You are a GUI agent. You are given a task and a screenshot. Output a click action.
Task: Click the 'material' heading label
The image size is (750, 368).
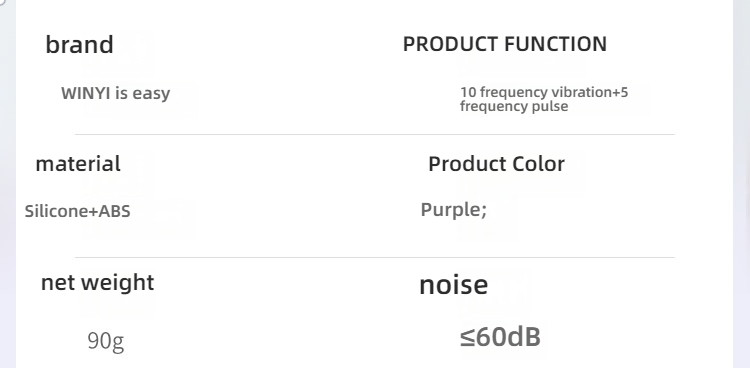point(78,164)
